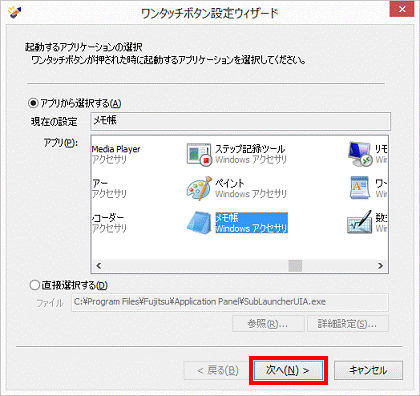This screenshot has height=396, width=420.
Task: Click the app list's left scroll arrow
Action: [98, 266]
